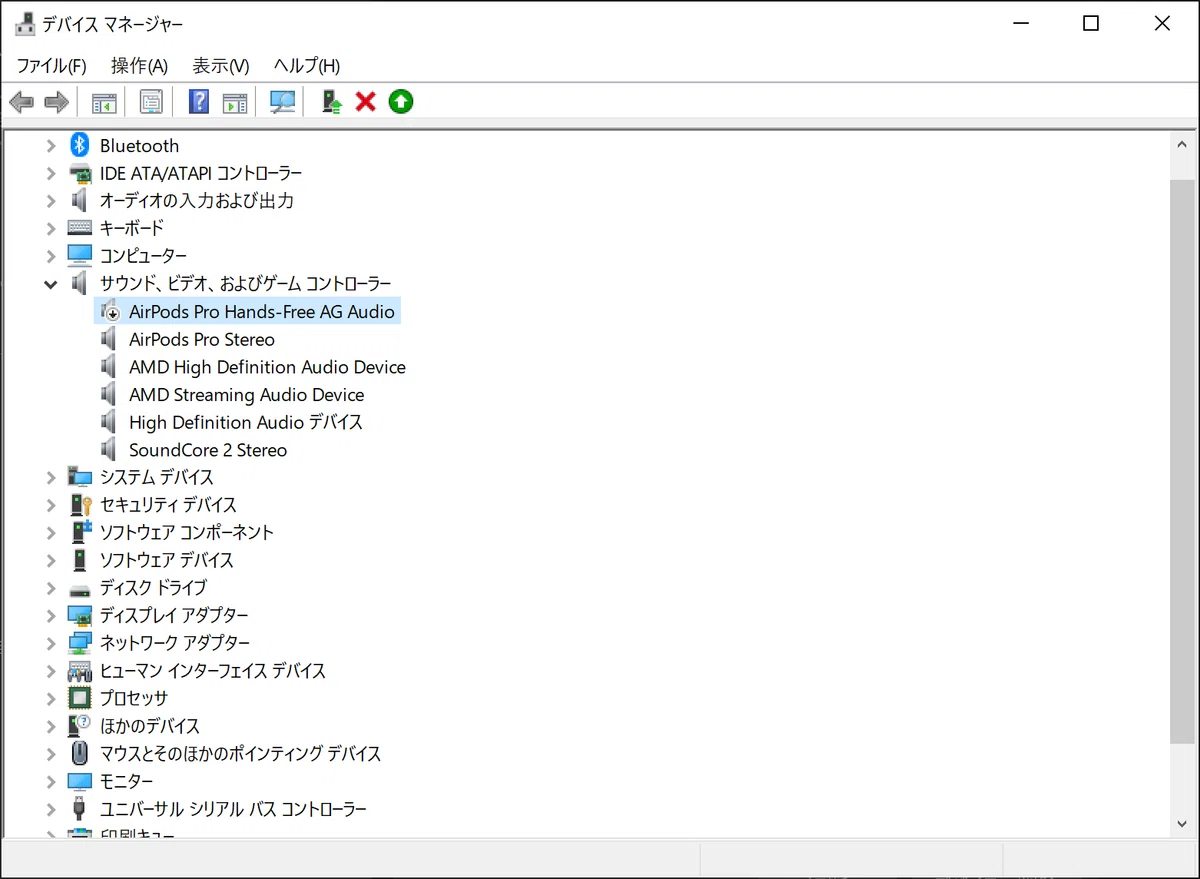The height and width of the screenshot is (879, 1200).
Task: Click the セキュリティ デバイス key icon
Action: (81, 504)
